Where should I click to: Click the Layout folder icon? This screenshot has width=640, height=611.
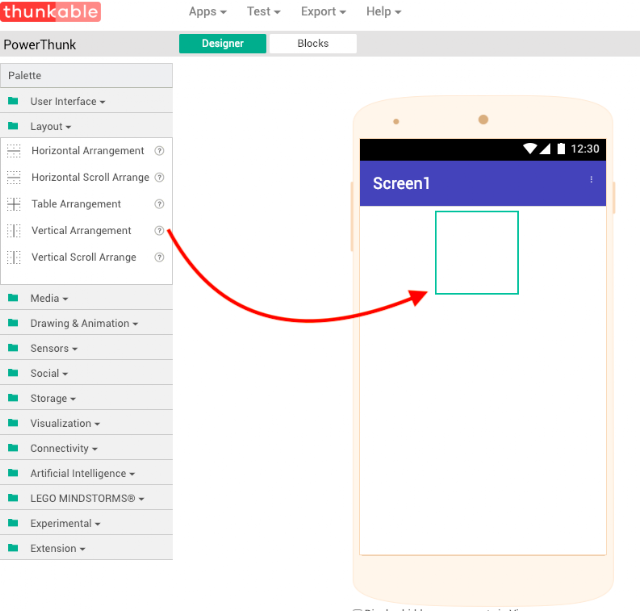pos(13,126)
